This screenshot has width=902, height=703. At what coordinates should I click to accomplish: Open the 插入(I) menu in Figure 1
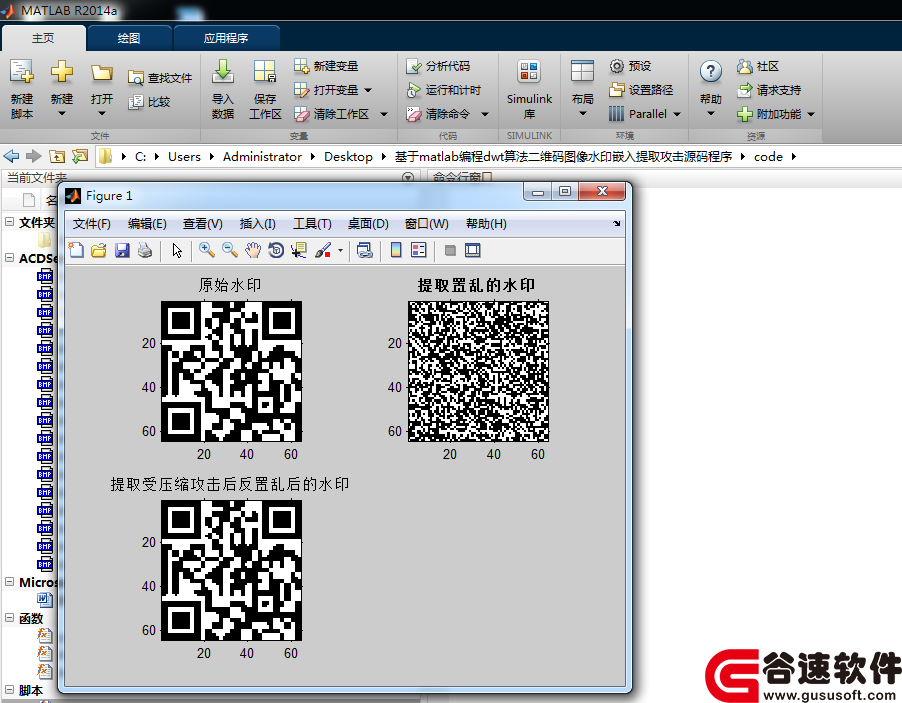click(257, 224)
